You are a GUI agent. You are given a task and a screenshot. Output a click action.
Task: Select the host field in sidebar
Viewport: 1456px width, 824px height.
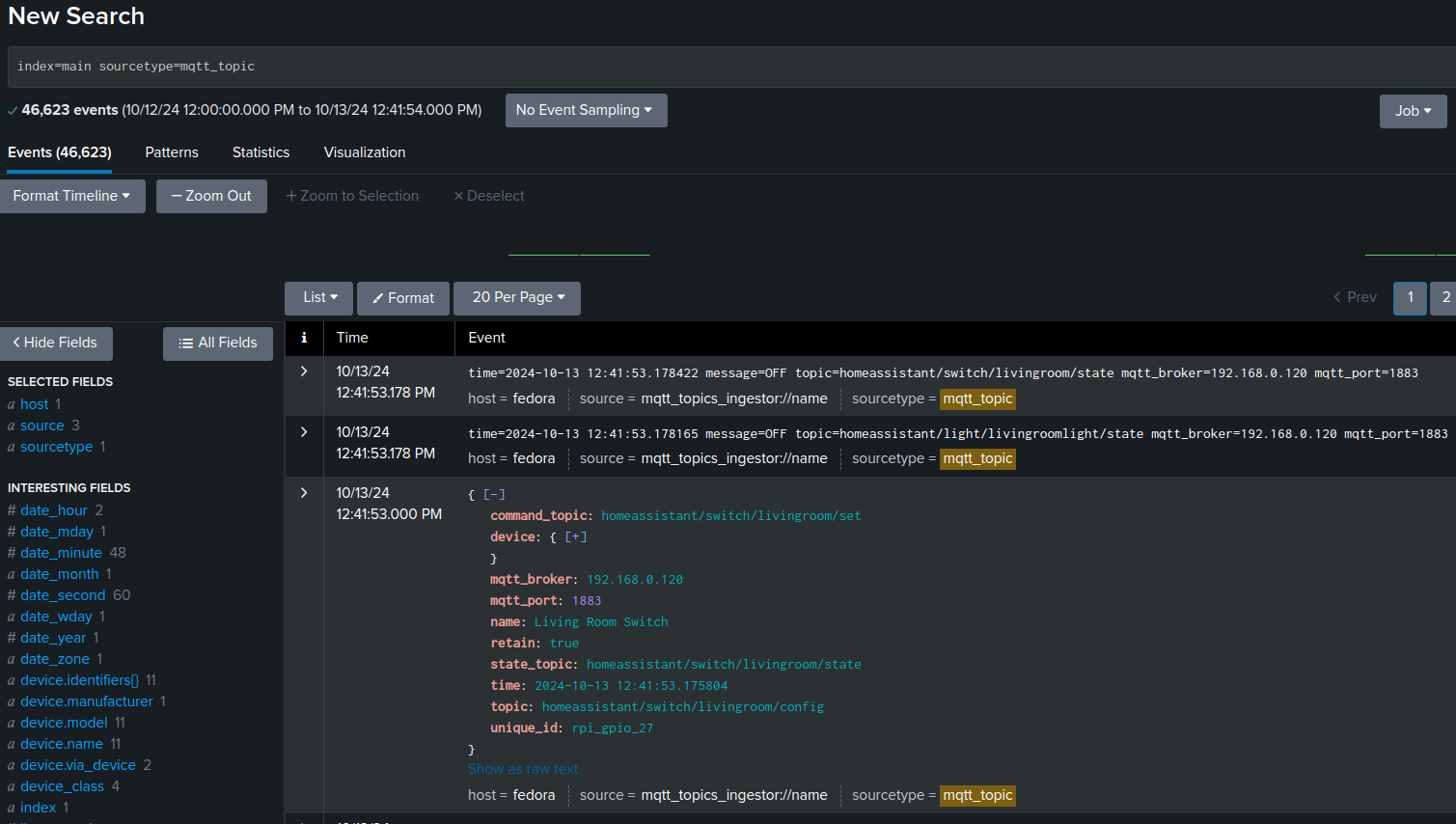34,404
